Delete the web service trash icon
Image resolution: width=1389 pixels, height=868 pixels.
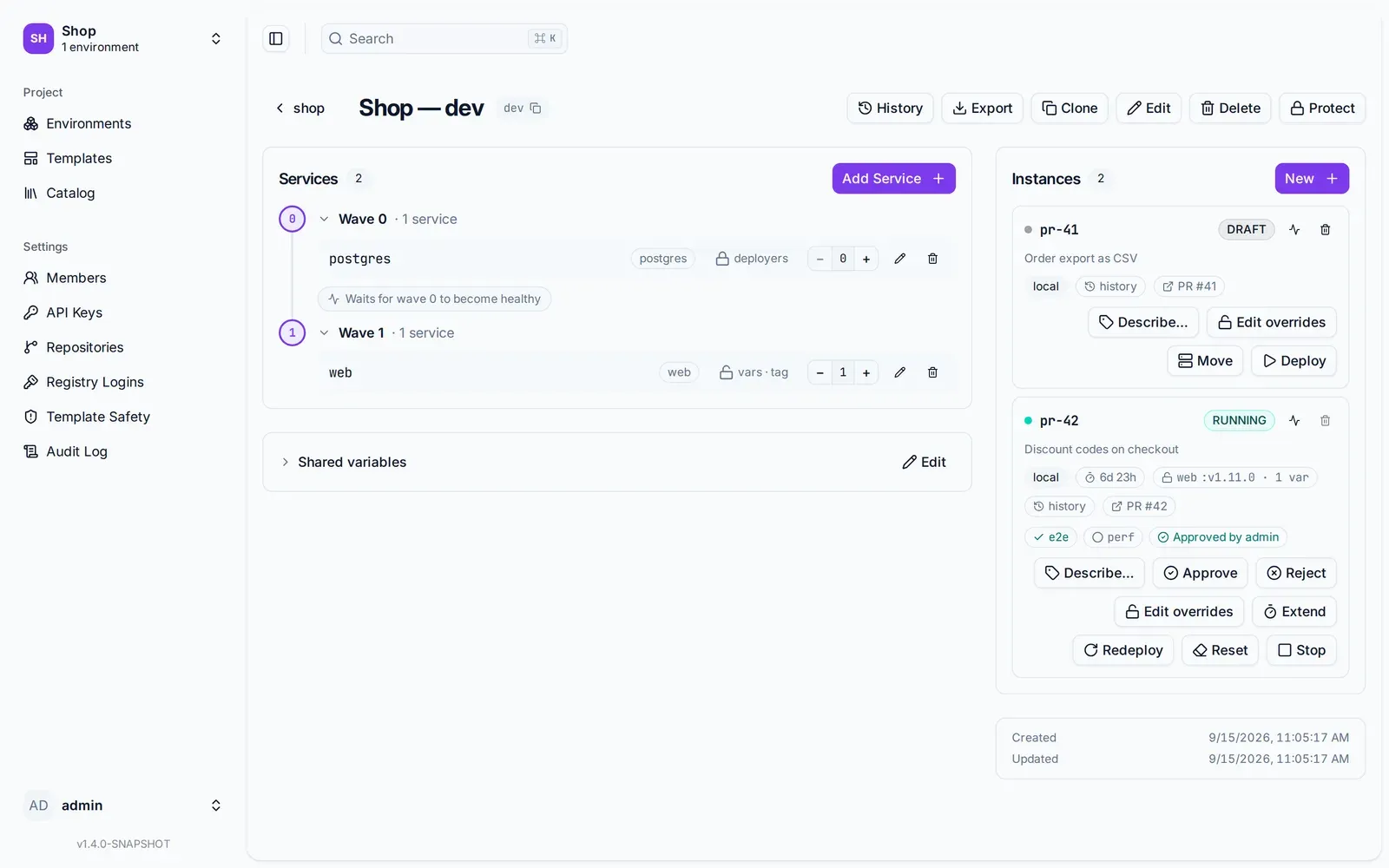[x=932, y=372]
